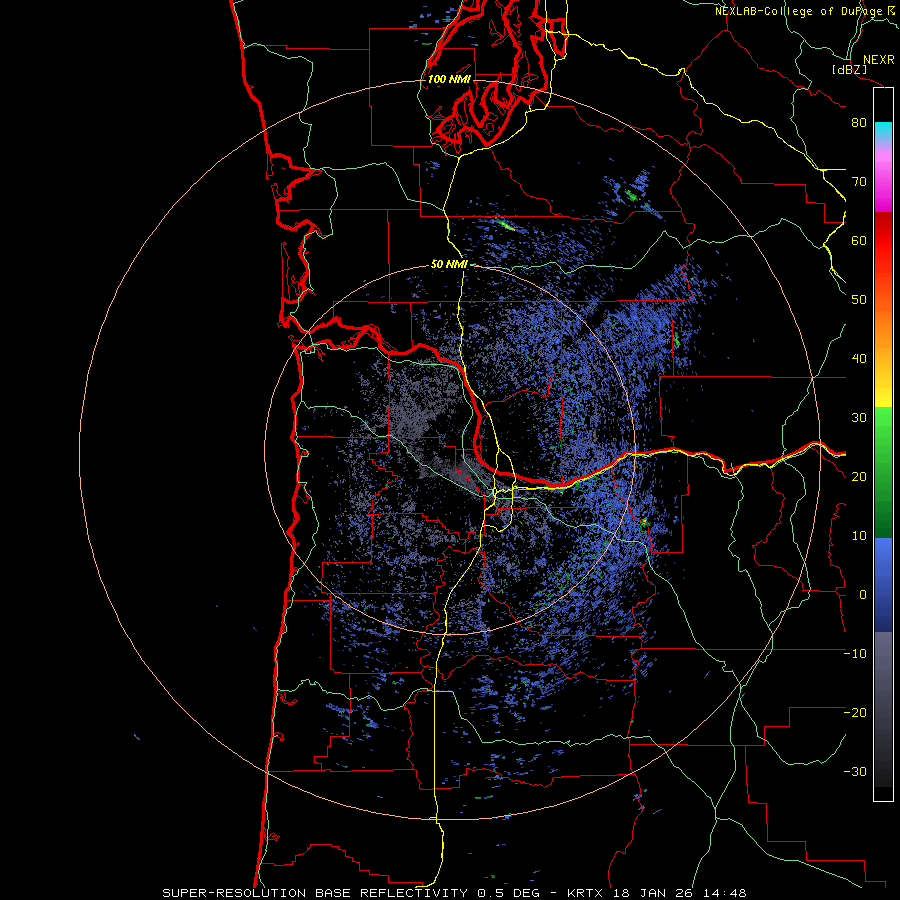The image size is (900, 900).
Task: Click the 60 value on the dBZ scale
Action: [859, 240]
